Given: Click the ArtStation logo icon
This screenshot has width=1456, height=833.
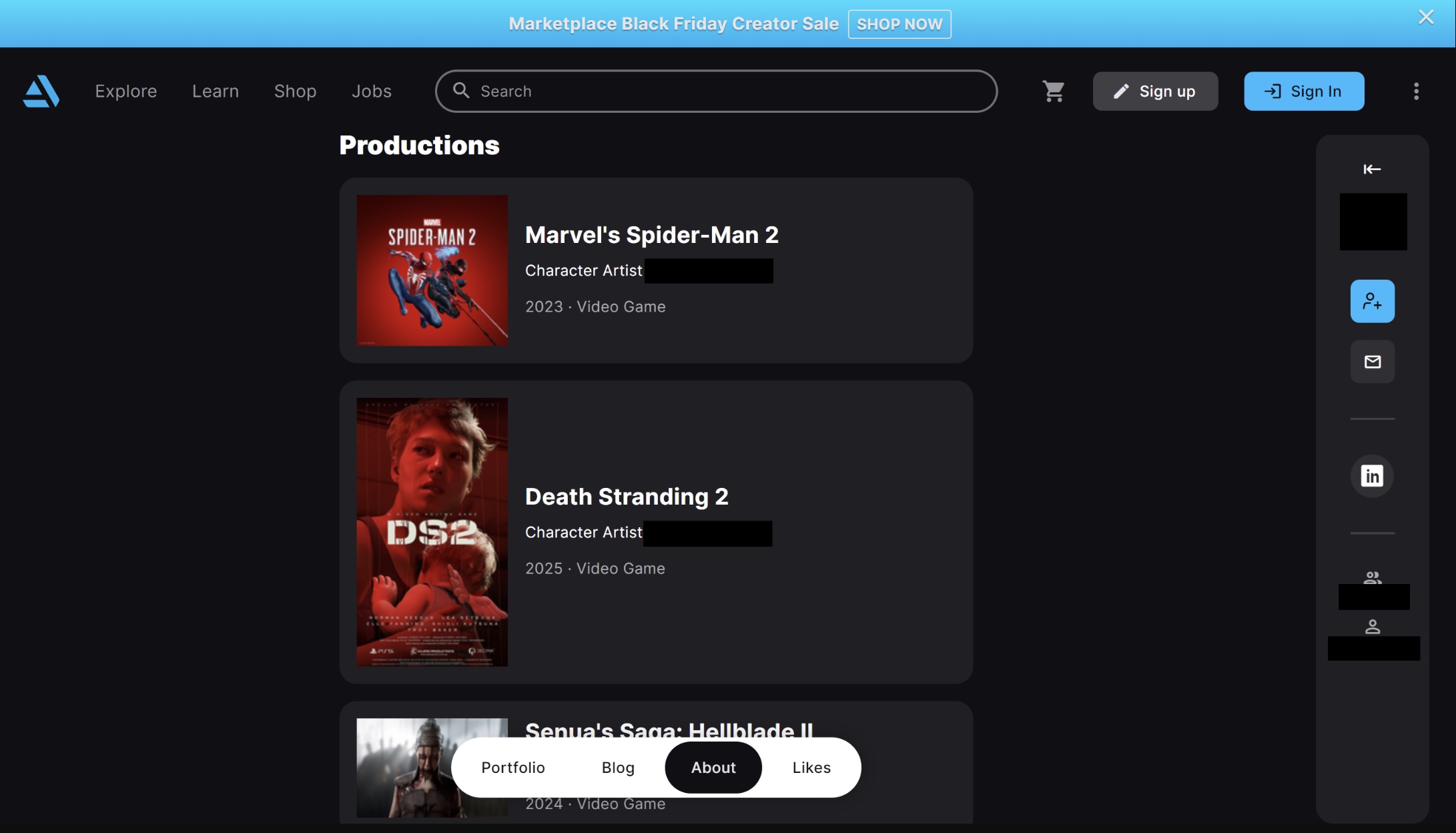Looking at the screenshot, I should [x=40, y=90].
